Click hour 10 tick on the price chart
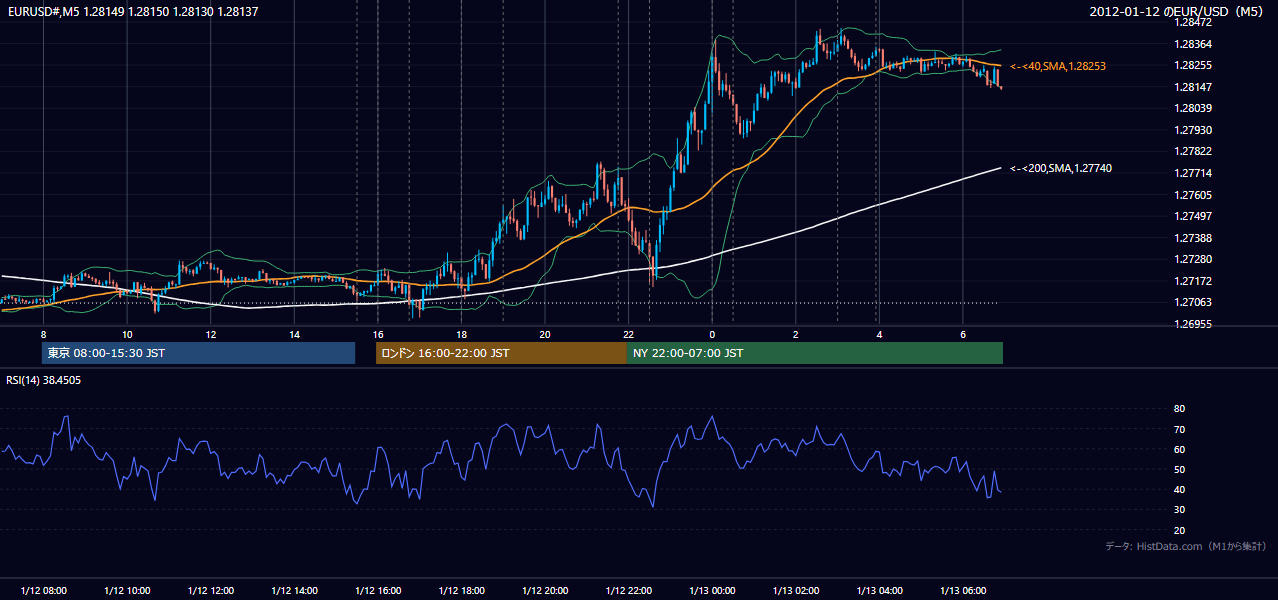This screenshot has width=1278, height=600. click(x=127, y=334)
